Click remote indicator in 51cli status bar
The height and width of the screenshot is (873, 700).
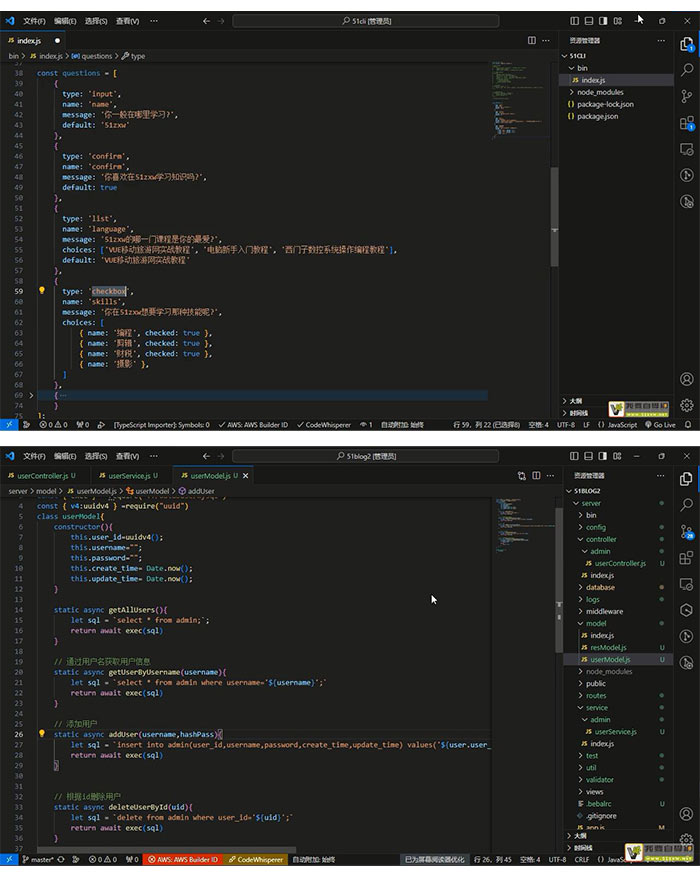pos(9,424)
